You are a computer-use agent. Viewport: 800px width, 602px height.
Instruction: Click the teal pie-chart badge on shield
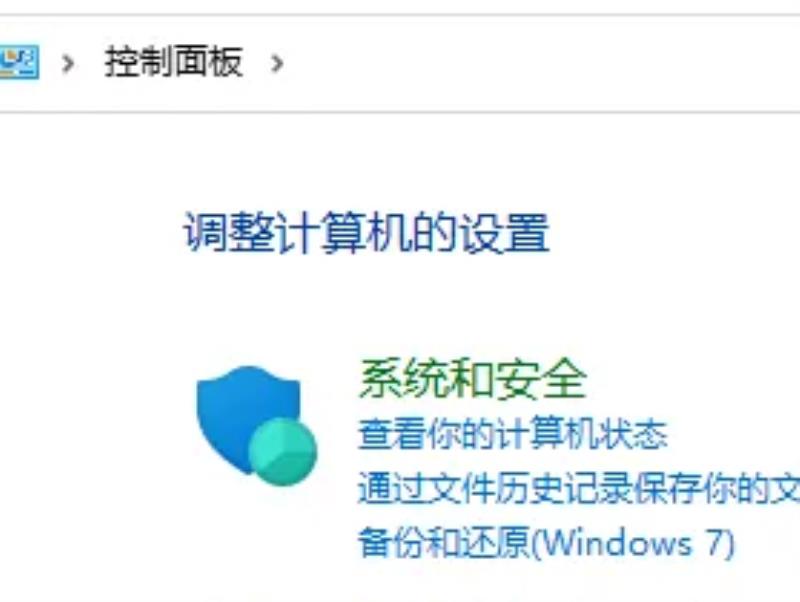[x=283, y=452]
